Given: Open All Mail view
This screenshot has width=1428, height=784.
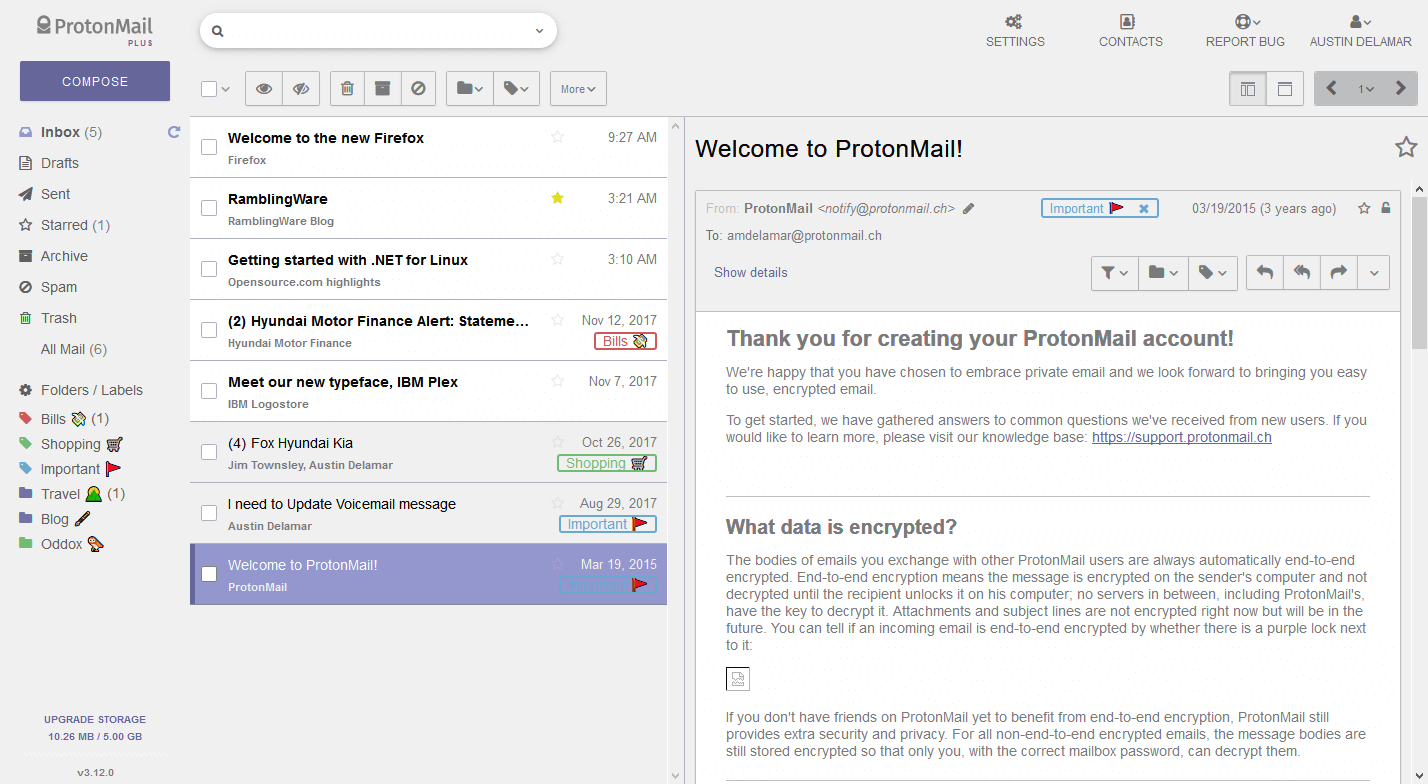Looking at the screenshot, I should tap(74, 349).
